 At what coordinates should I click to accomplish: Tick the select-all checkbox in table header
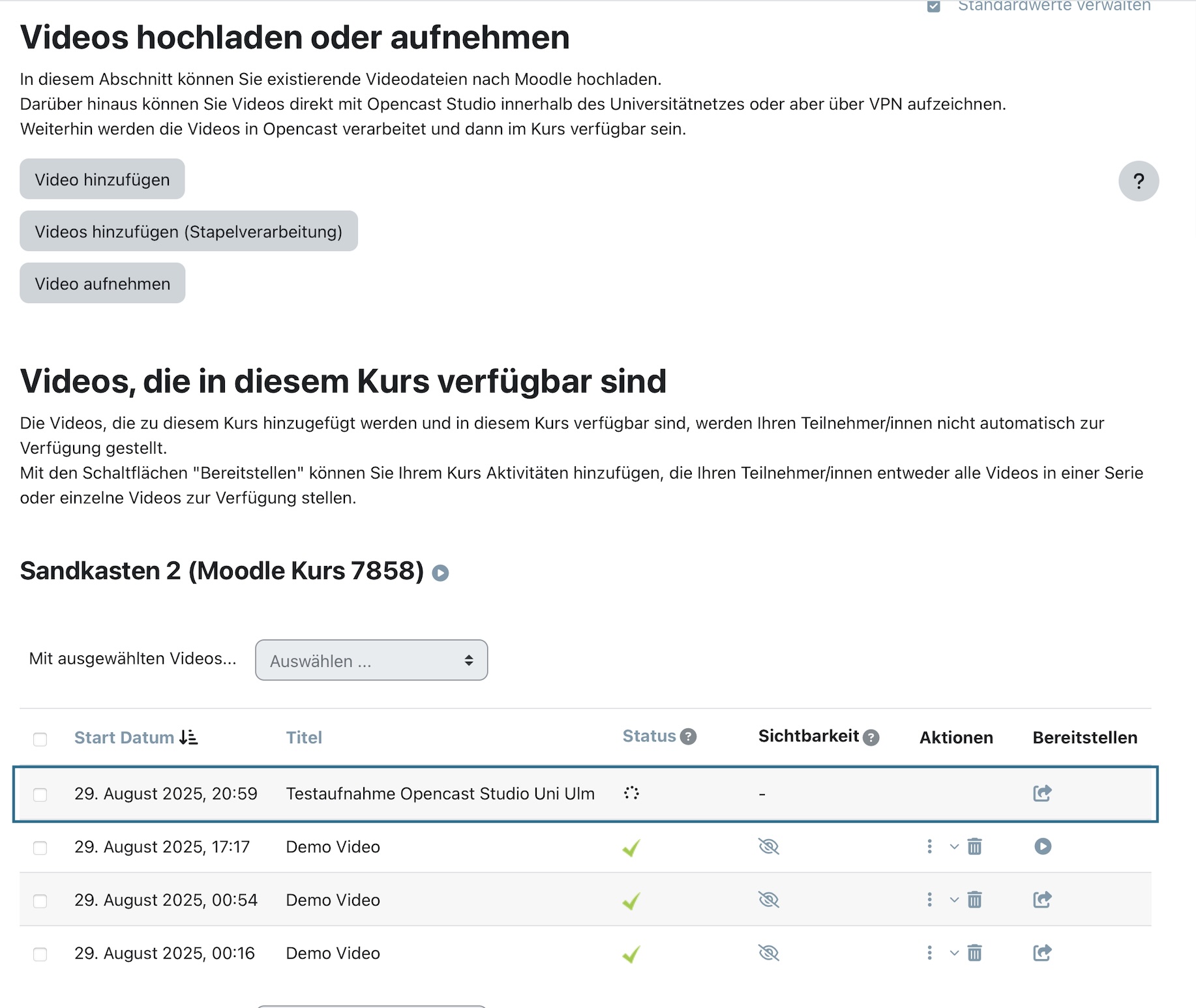click(x=40, y=739)
